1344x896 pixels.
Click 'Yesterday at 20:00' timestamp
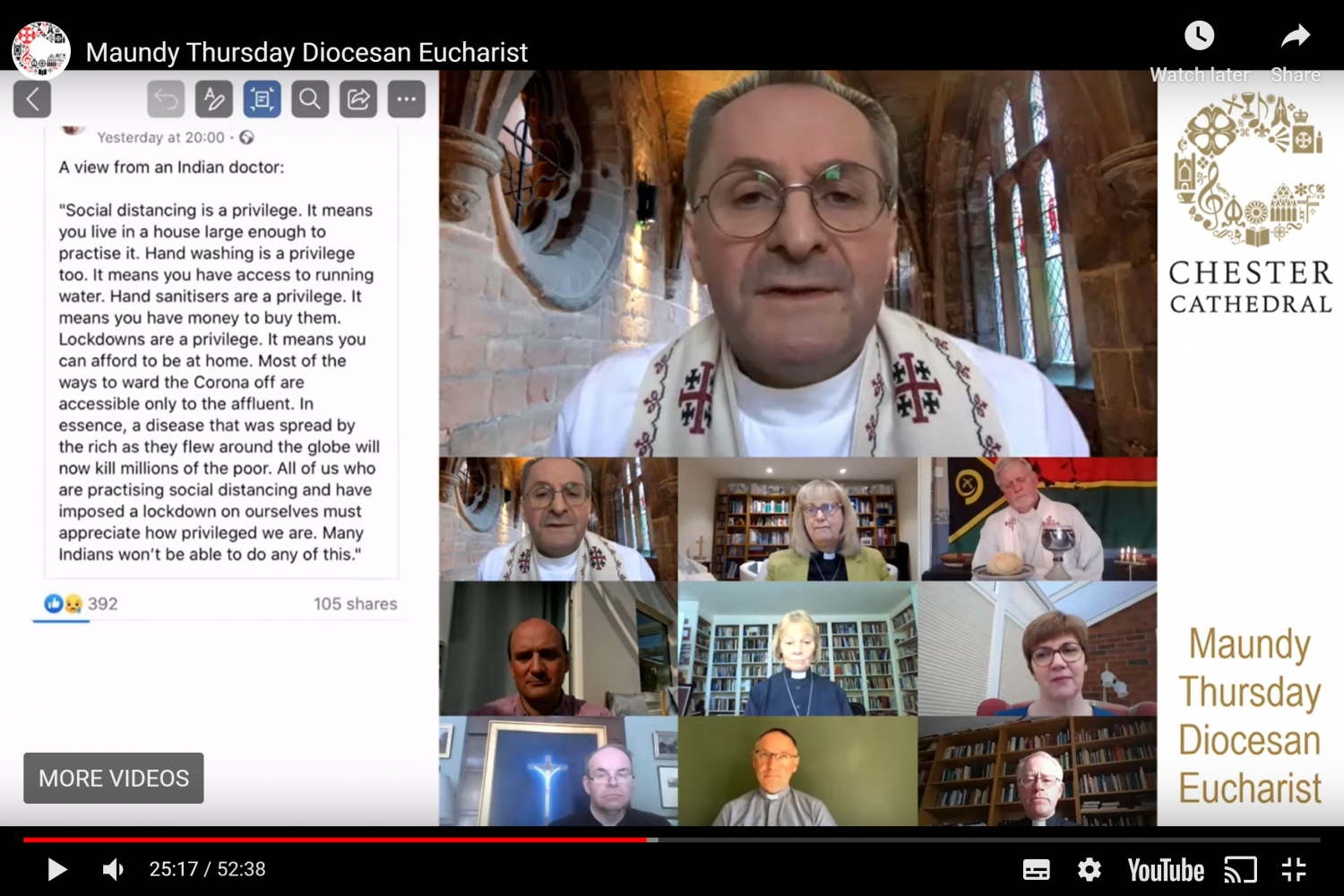click(160, 137)
